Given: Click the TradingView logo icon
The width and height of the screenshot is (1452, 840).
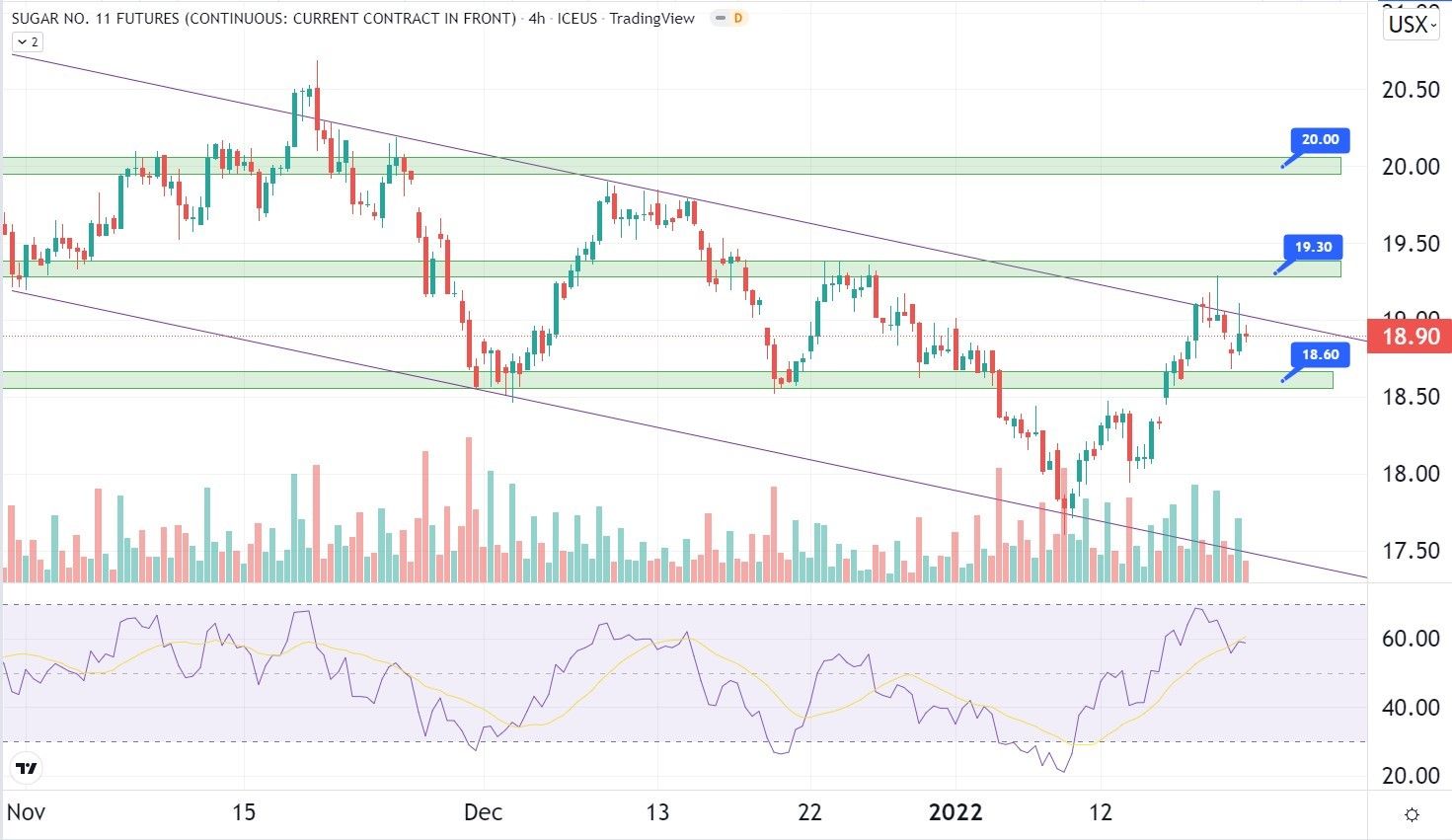Looking at the screenshot, I should coord(27,768).
